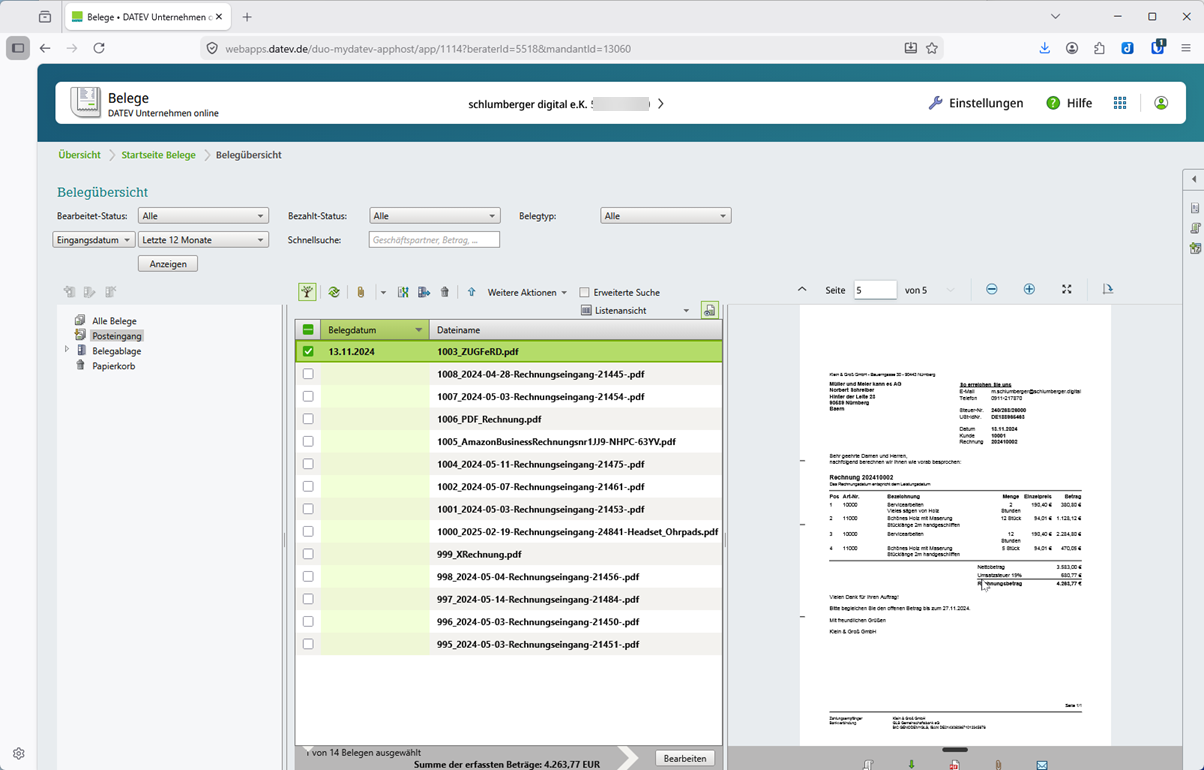Click the blue upward arrow upload icon
Image resolution: width=1204 pixels, height=770 pixels.
472,292
